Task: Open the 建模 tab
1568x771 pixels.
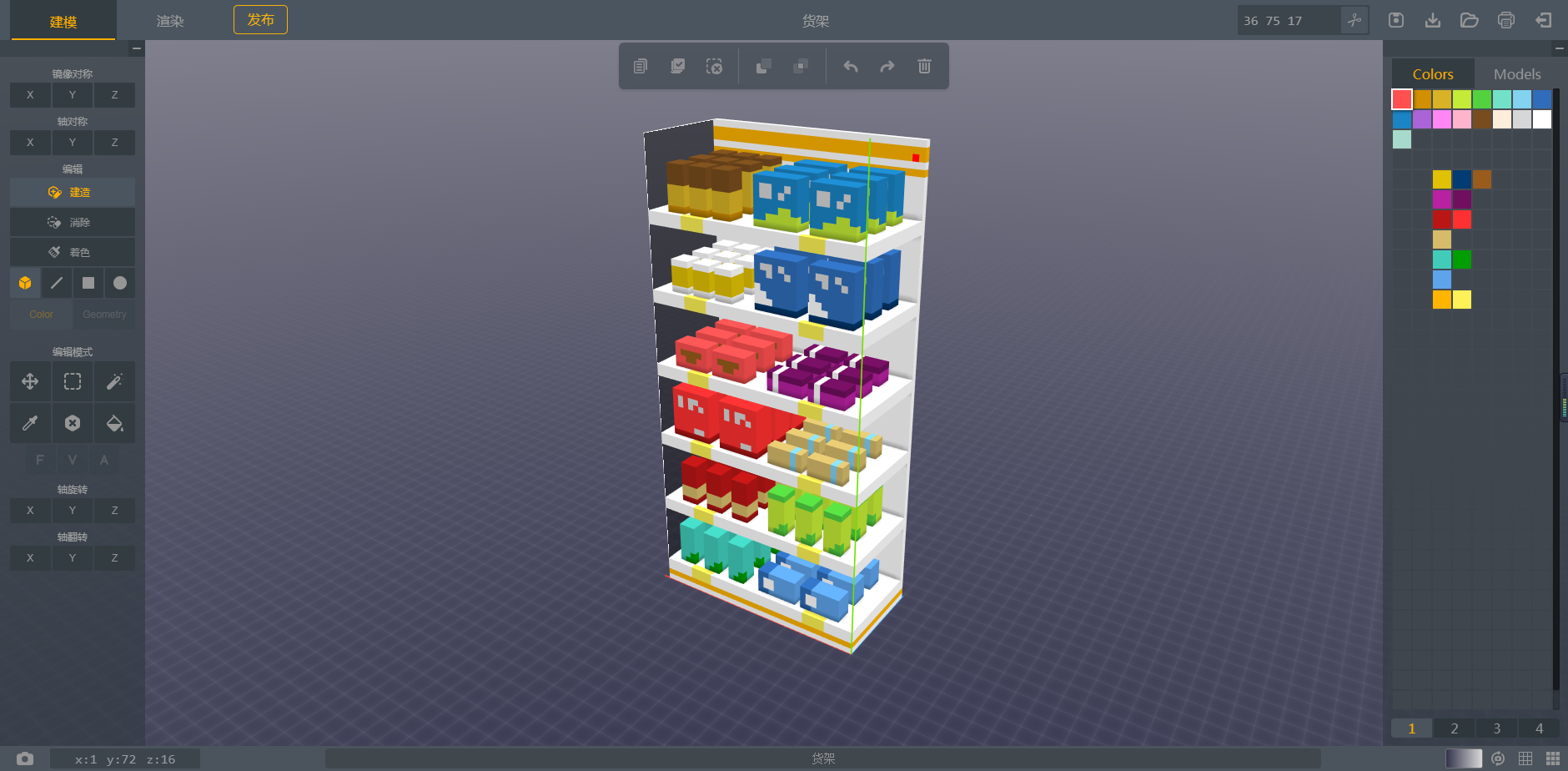Action: 63,21
